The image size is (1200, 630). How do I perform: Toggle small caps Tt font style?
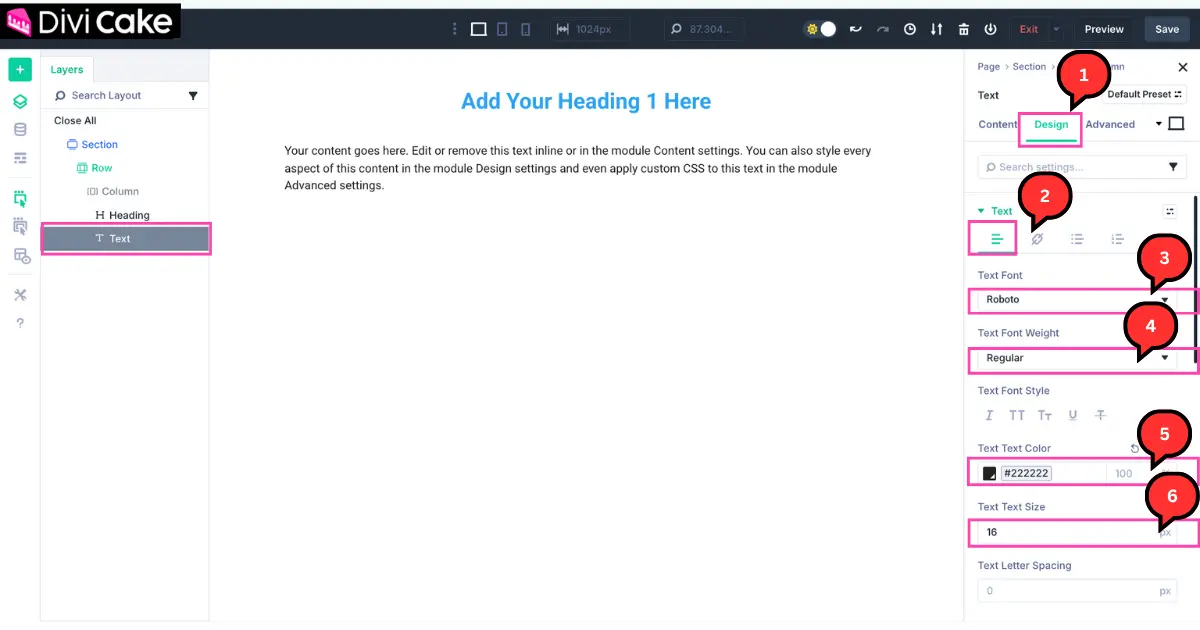1045,415
